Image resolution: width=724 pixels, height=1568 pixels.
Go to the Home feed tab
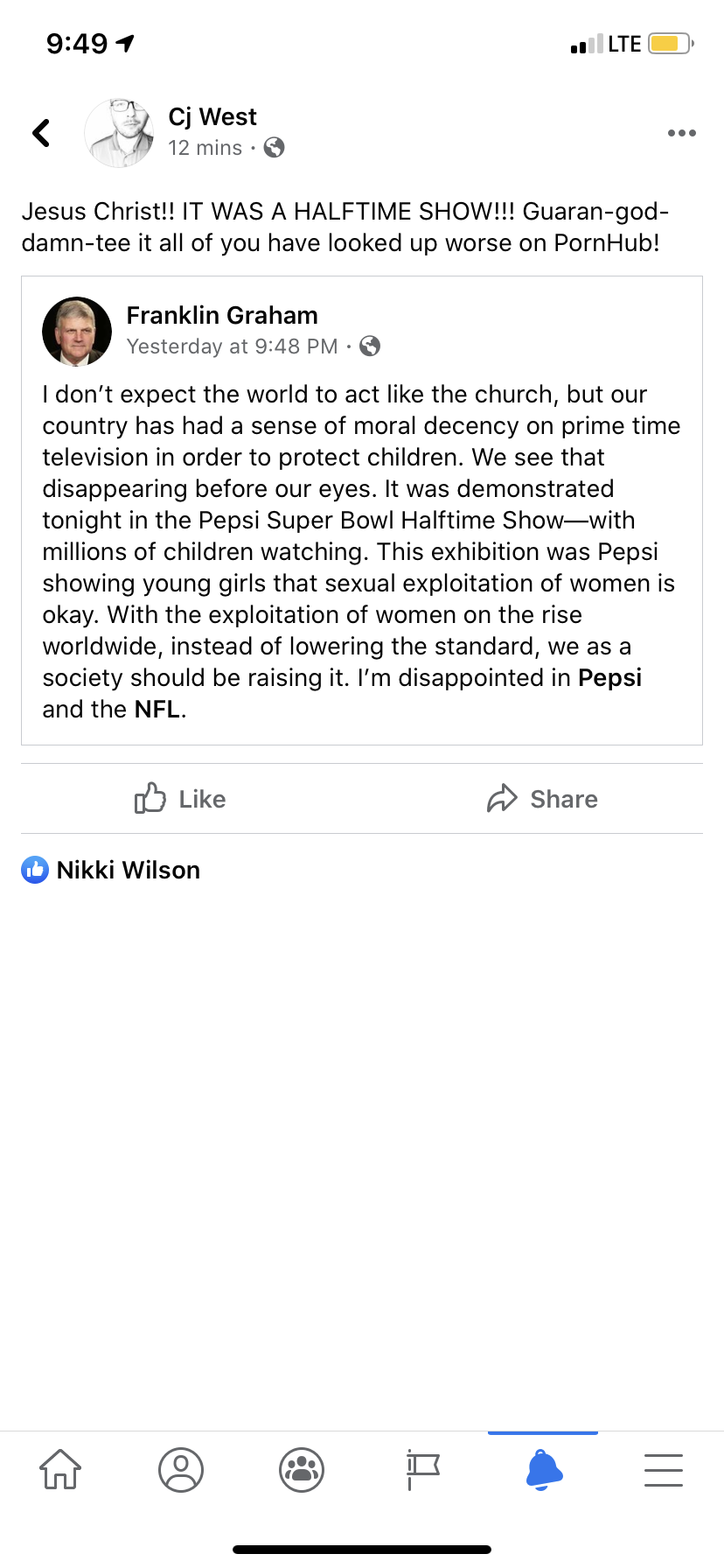60,1469
